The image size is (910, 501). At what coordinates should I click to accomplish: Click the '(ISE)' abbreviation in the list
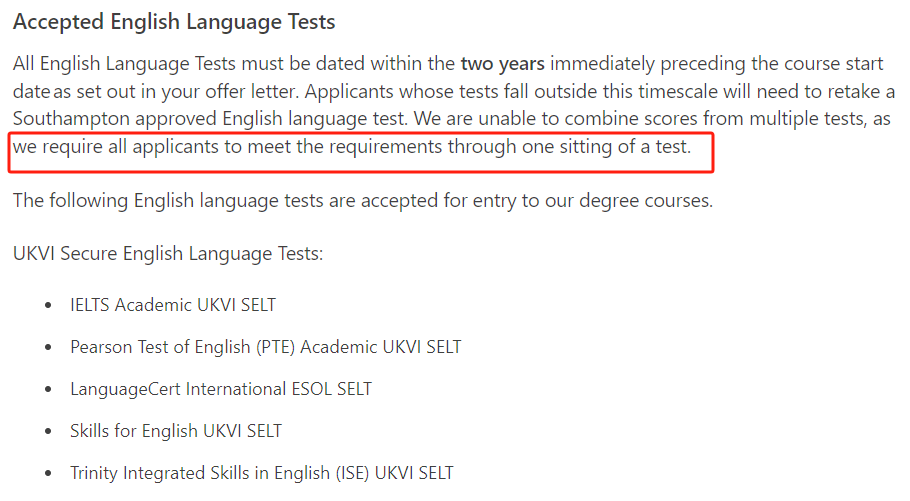click(353, 473)
